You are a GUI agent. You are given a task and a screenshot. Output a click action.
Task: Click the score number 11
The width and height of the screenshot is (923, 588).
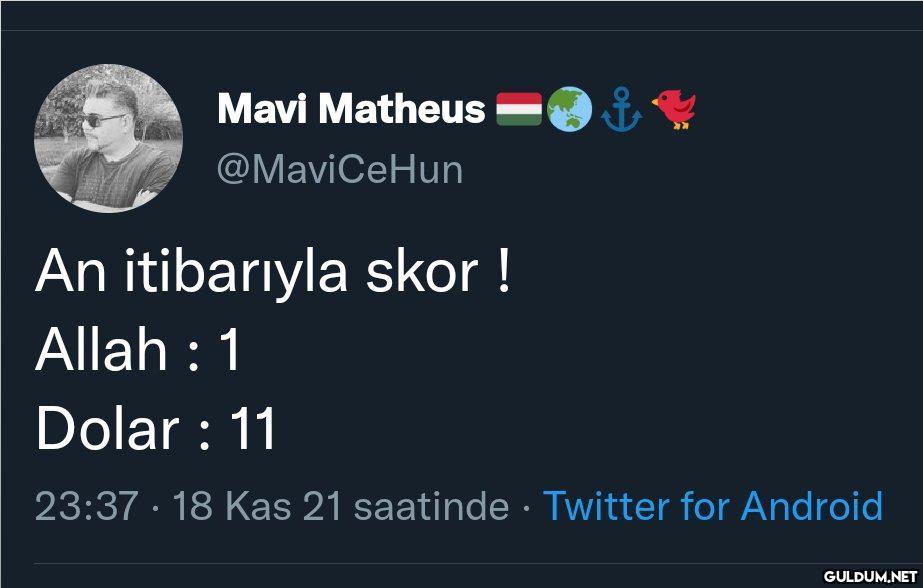253,430
